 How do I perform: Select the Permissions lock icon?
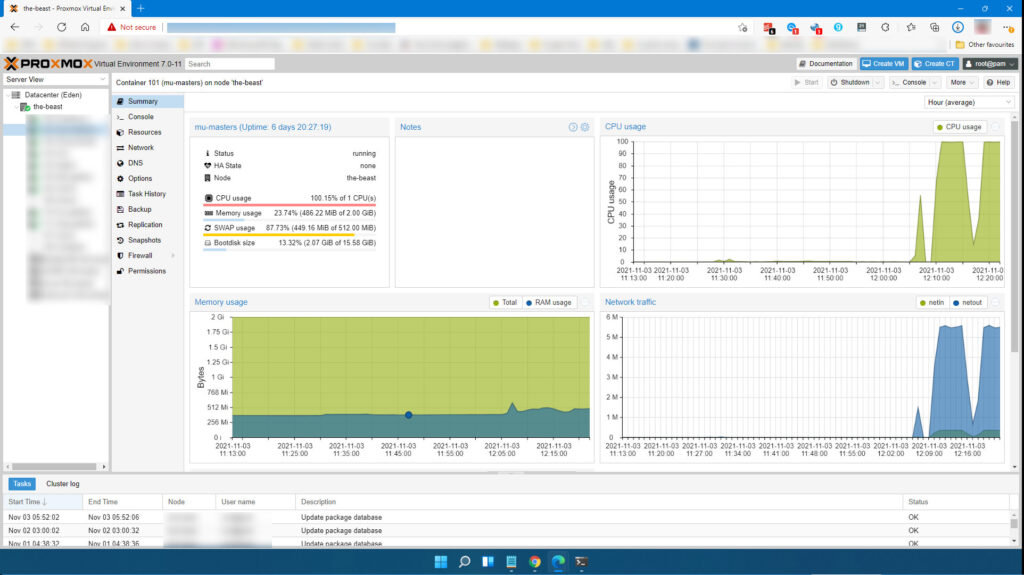click(x=120, y=271)
